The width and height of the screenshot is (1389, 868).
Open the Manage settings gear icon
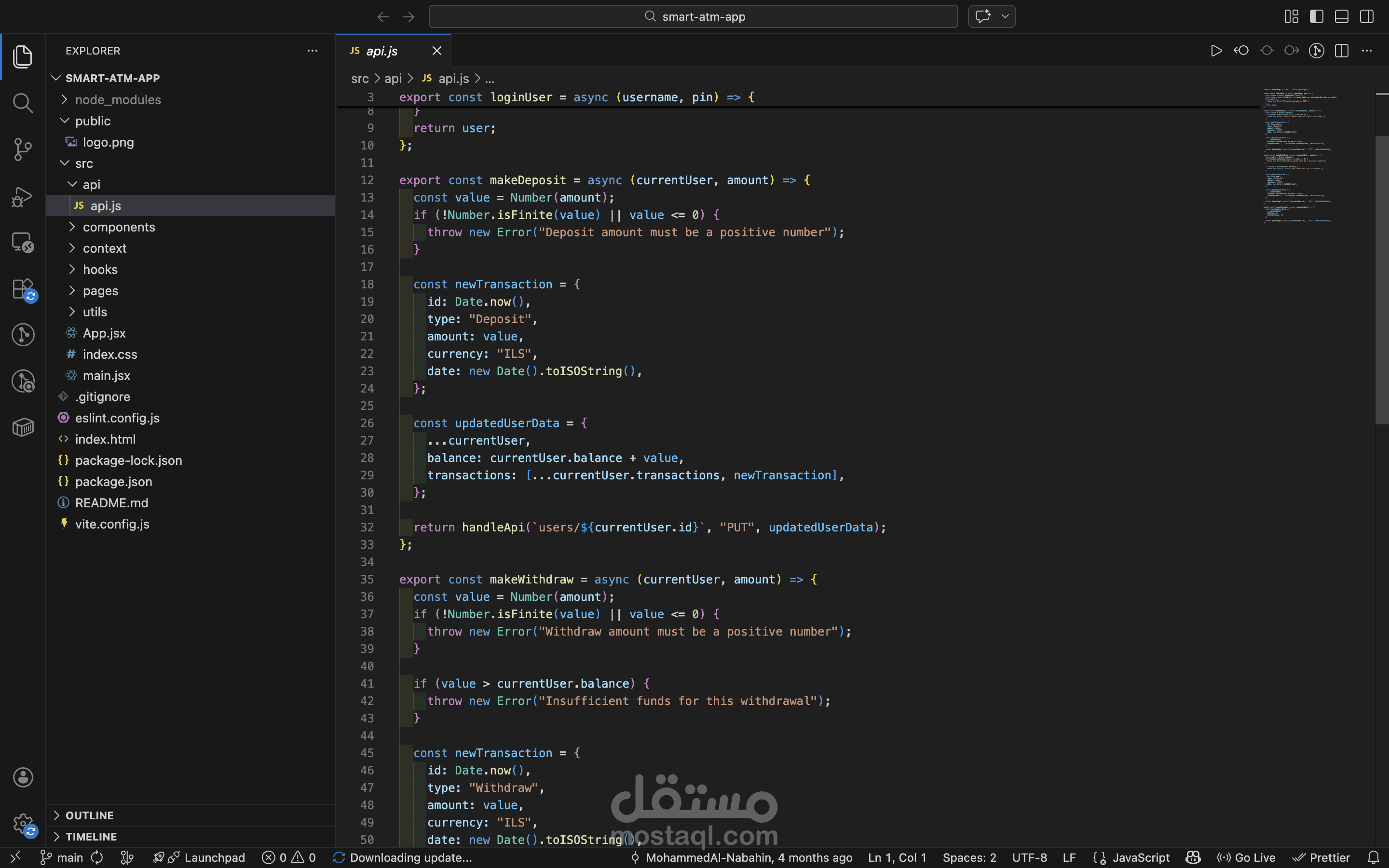pyautogui.click(x=22, y=824)
